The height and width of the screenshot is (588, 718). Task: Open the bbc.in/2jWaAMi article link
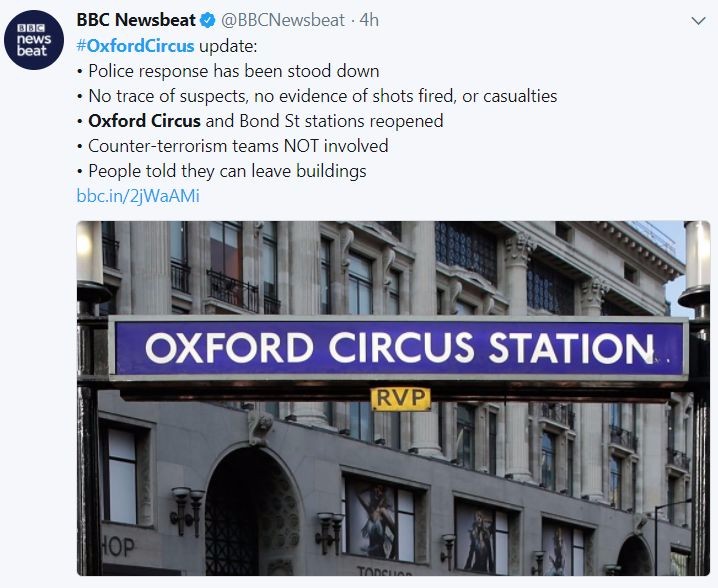pos(138,196)
